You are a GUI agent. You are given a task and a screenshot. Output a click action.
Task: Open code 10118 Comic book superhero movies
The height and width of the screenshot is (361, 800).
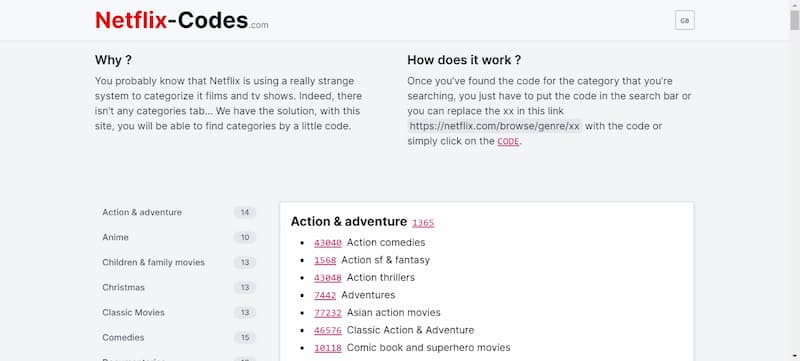[x=328, y=348]
